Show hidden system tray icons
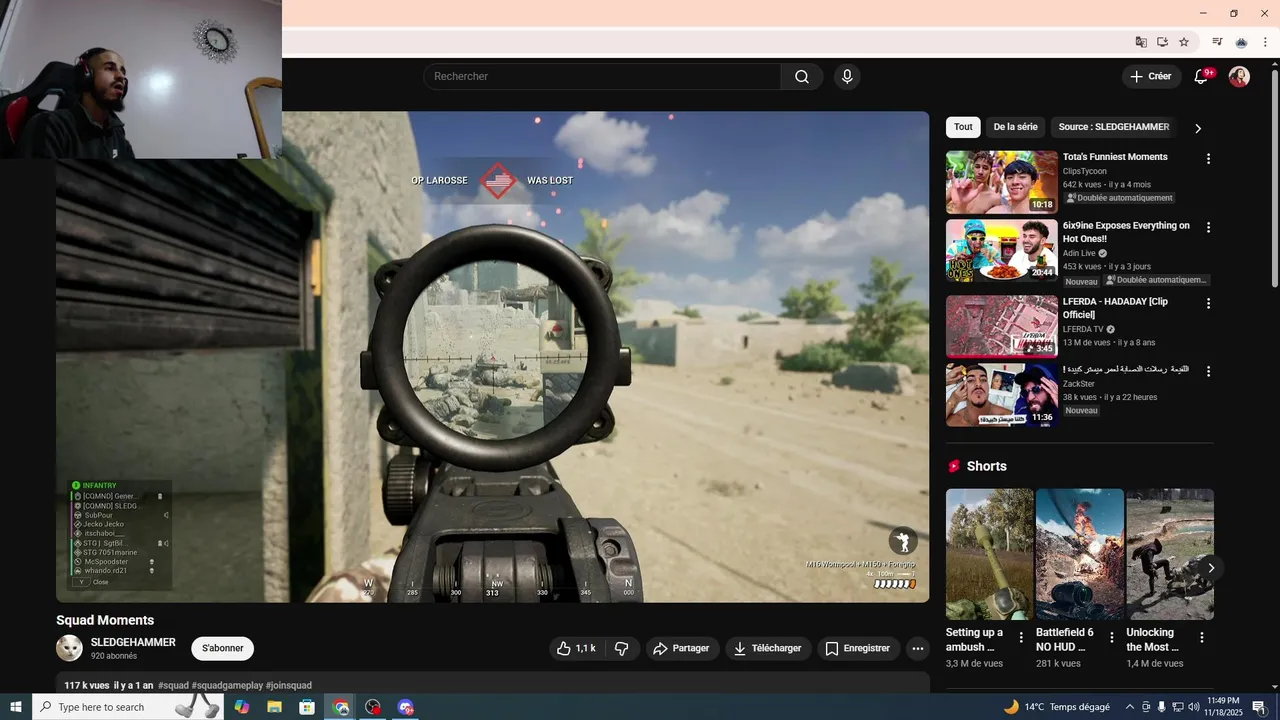The image size is (1280, 720). pos(1130,707)
